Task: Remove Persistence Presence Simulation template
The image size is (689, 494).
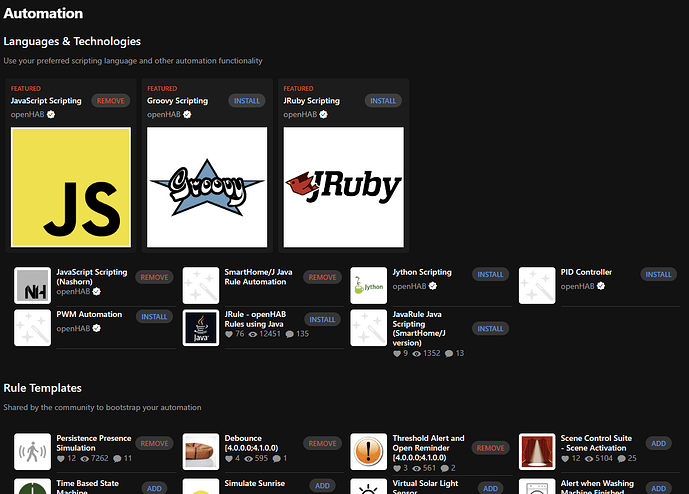Action: pos(154,443)
